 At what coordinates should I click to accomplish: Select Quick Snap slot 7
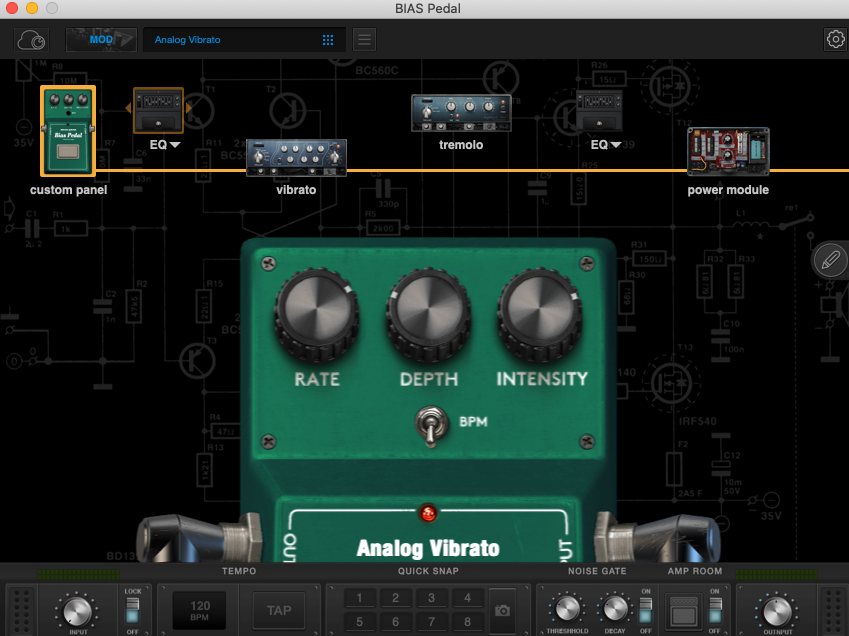tap(432, 622)
